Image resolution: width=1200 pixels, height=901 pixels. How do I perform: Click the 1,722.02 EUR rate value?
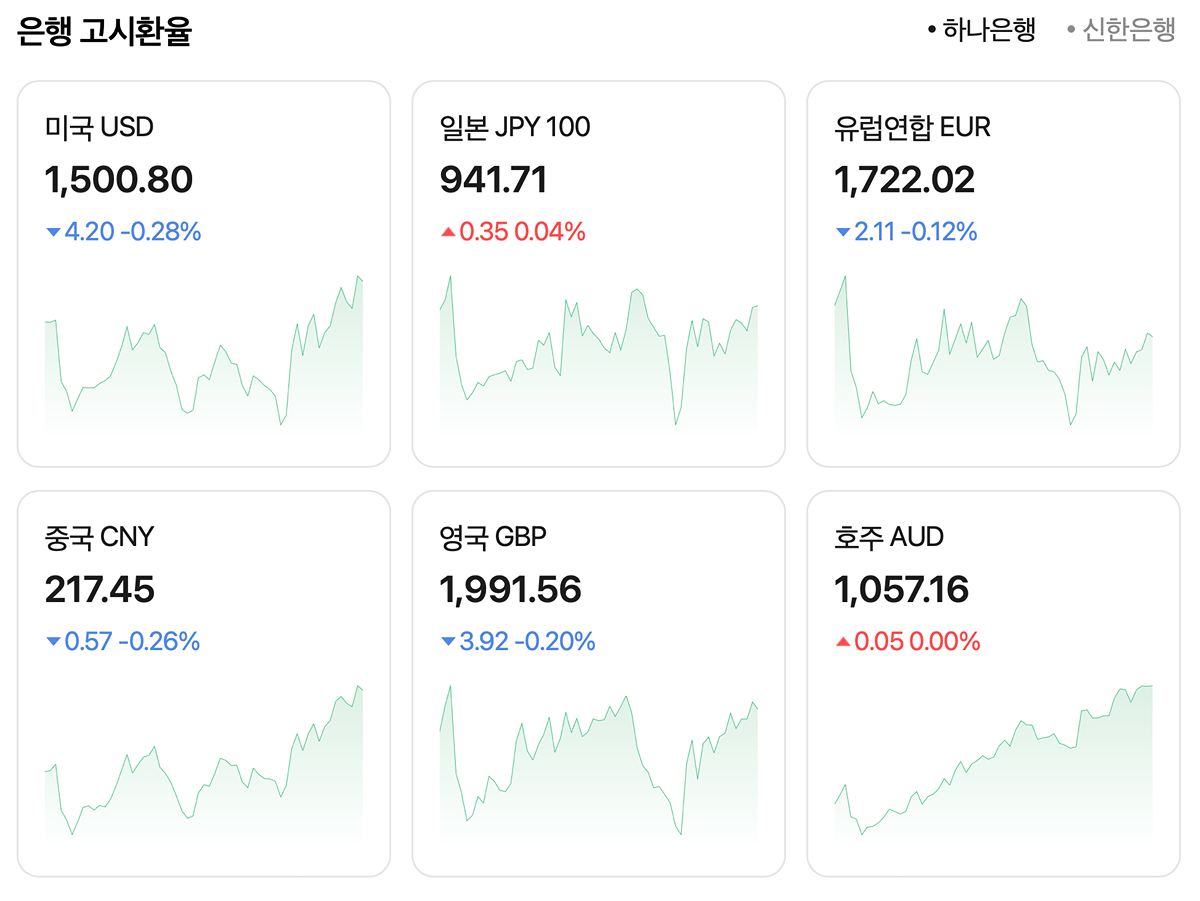(904, 180)
